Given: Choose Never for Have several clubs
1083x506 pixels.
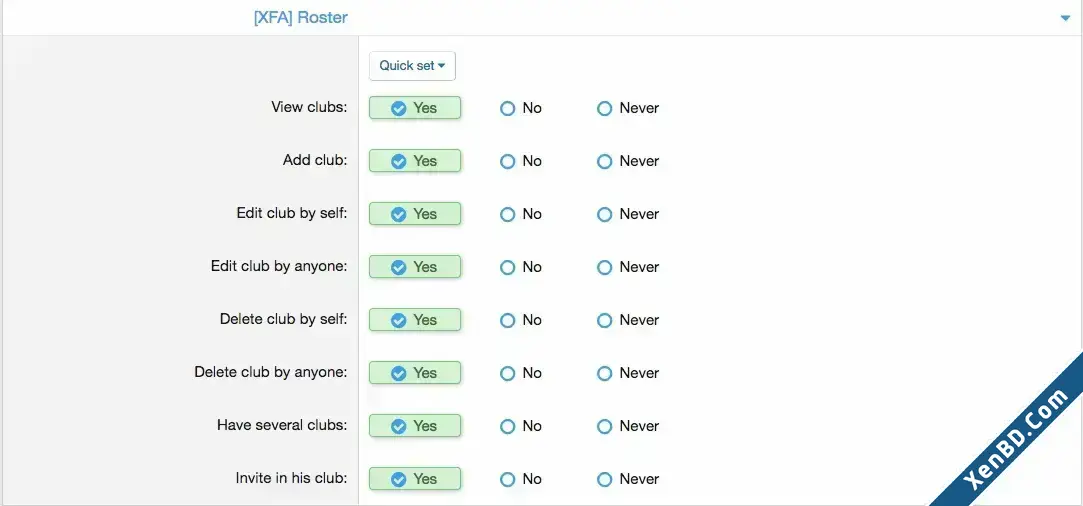Looking at the screenshot, I should 628,427.
